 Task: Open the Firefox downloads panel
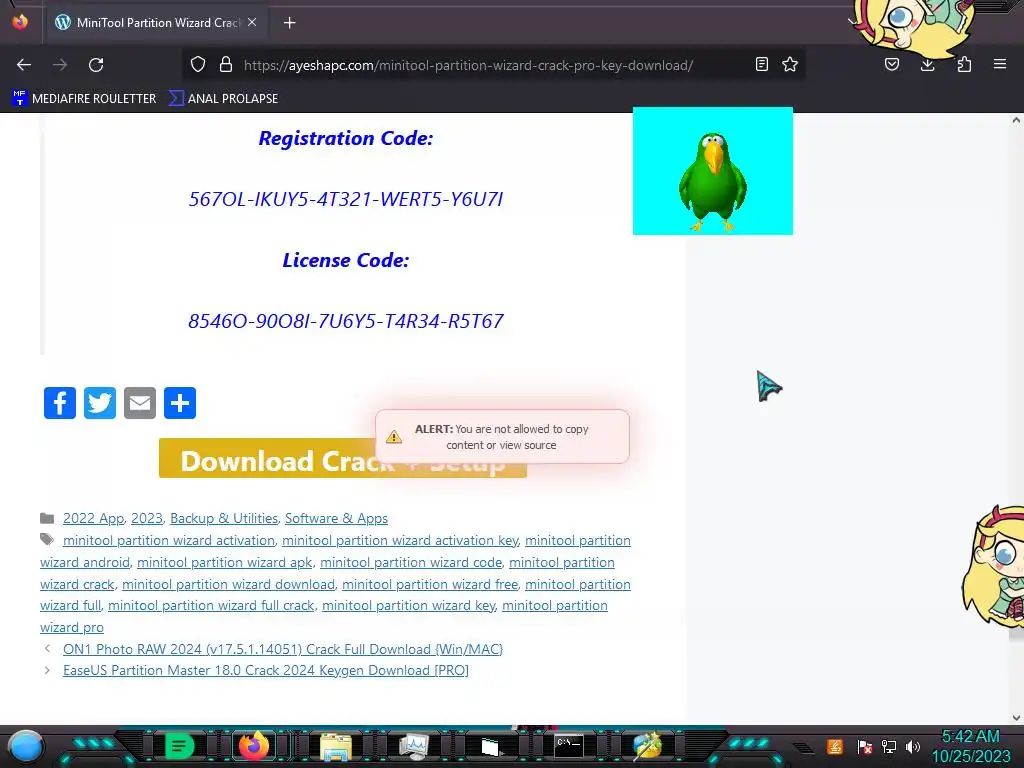tap(927, 65)
